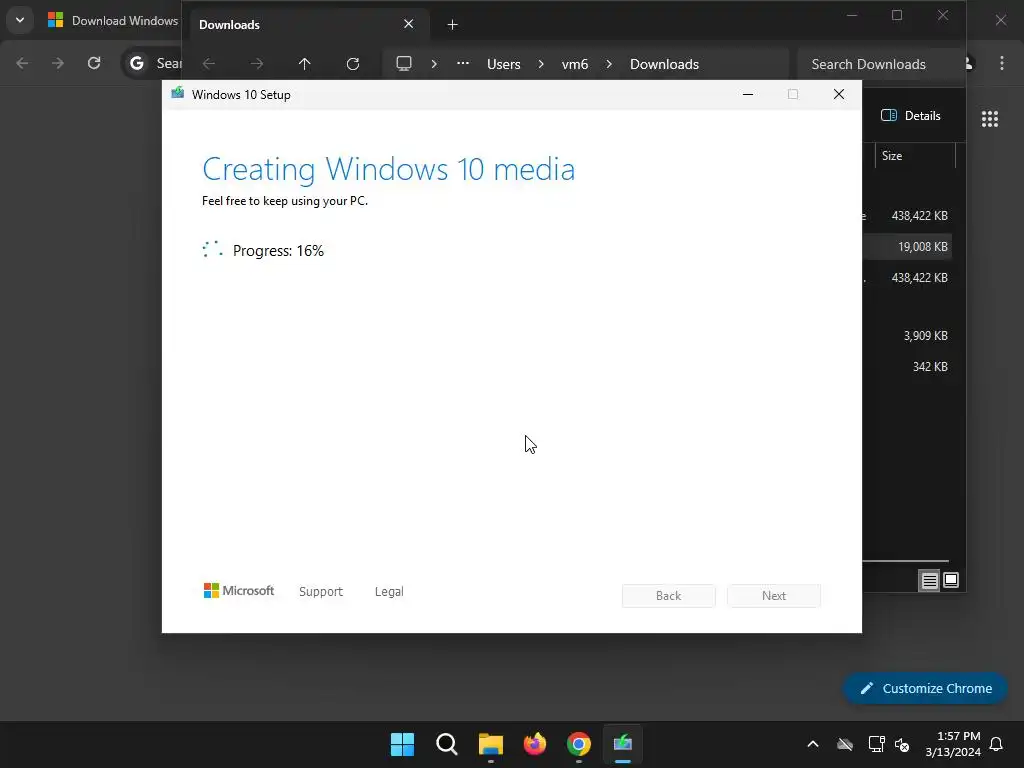Show hidden system tray icons

tap(813, 744)
